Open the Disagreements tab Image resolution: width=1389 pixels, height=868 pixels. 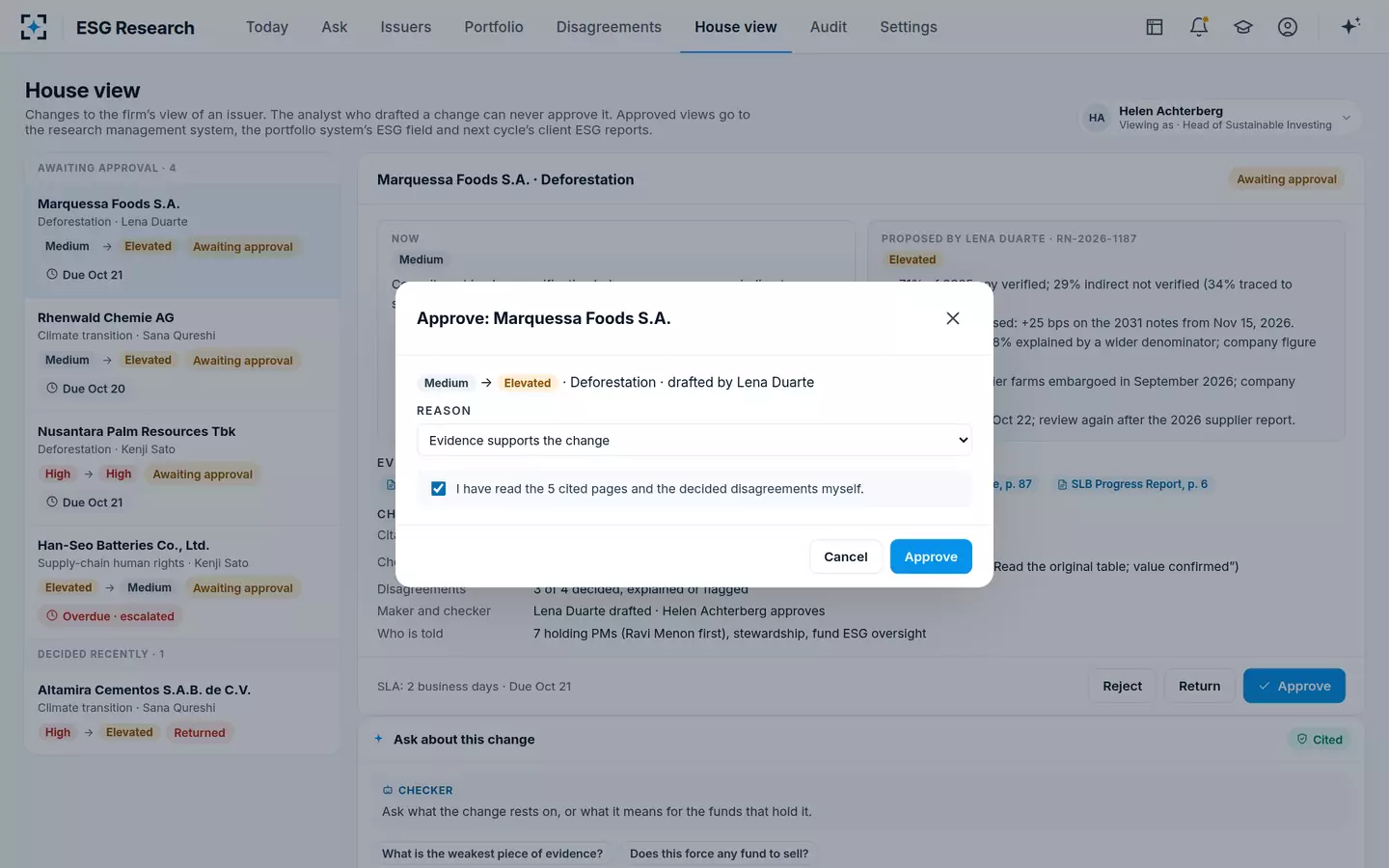pyautogui.click(x=609, y=27)
